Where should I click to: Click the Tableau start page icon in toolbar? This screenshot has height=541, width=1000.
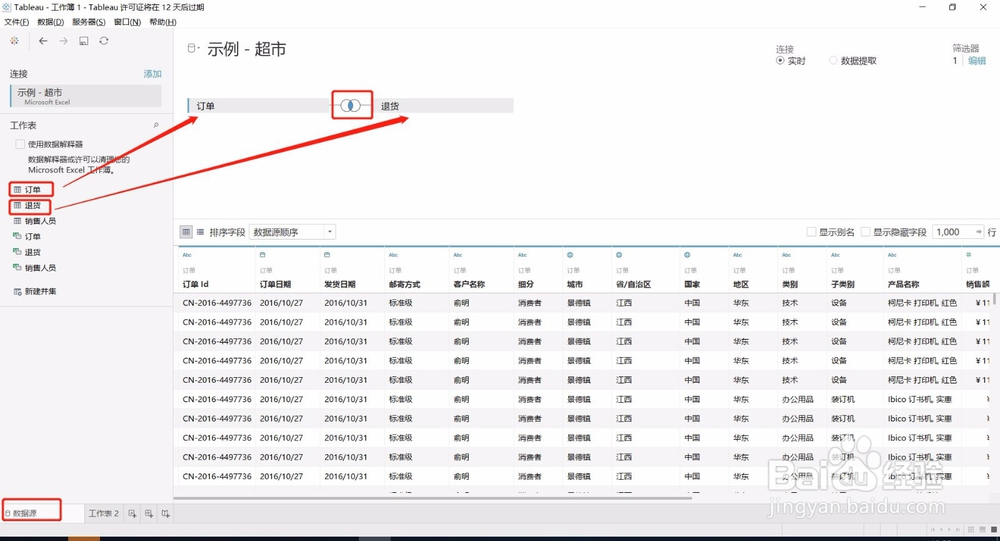pyautogui.click(x=15, y=41)
